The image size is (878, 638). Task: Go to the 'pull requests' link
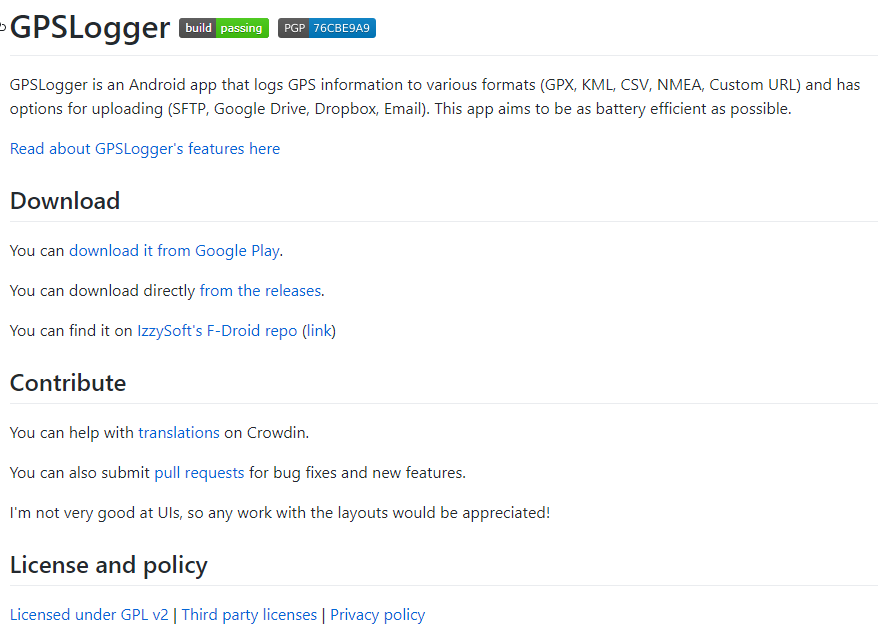199,473
